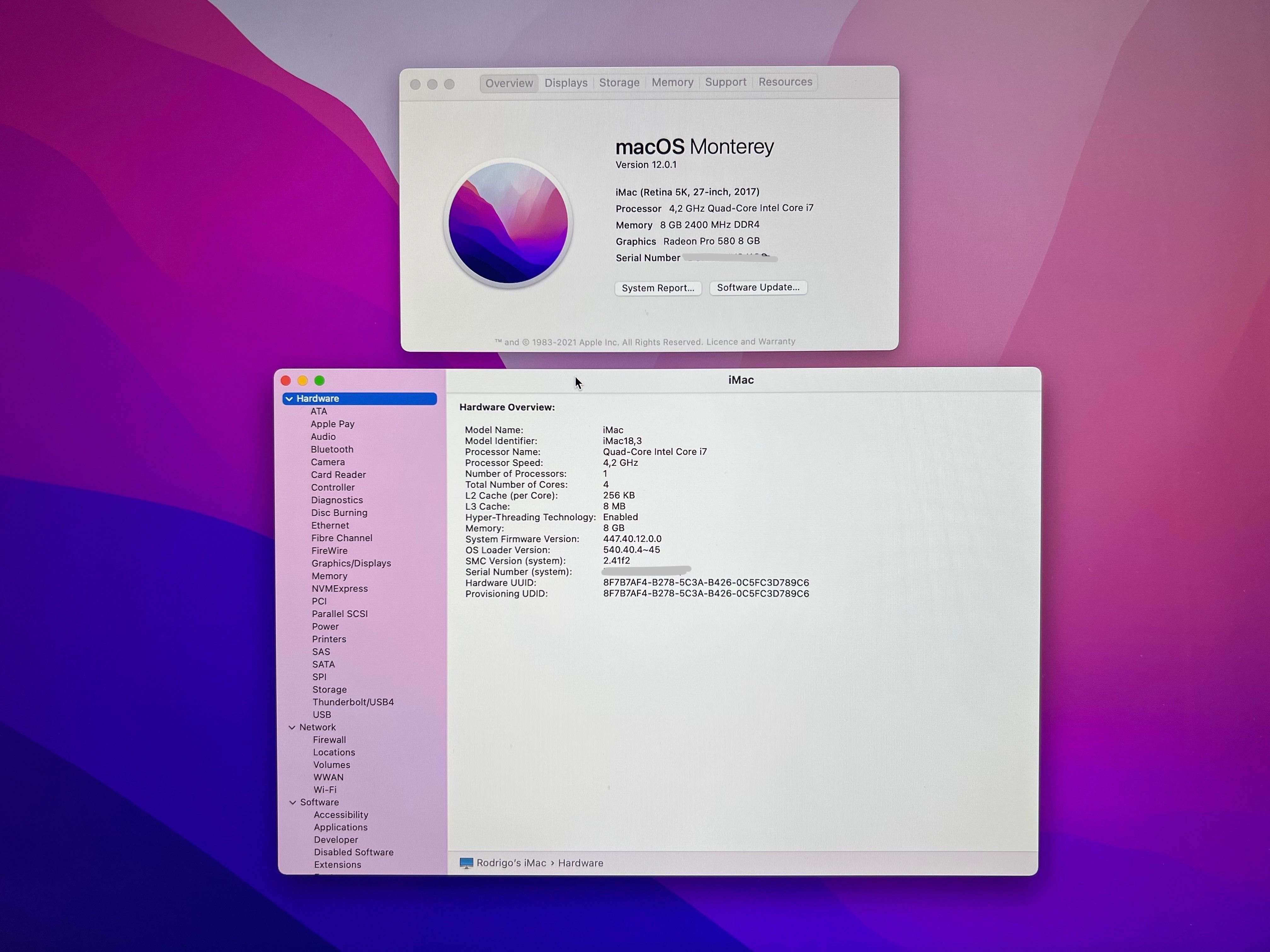The height and width of the screenshot is (952, 1270).
Task: Select Diagnostics in the sidebar
Action: 337,500
